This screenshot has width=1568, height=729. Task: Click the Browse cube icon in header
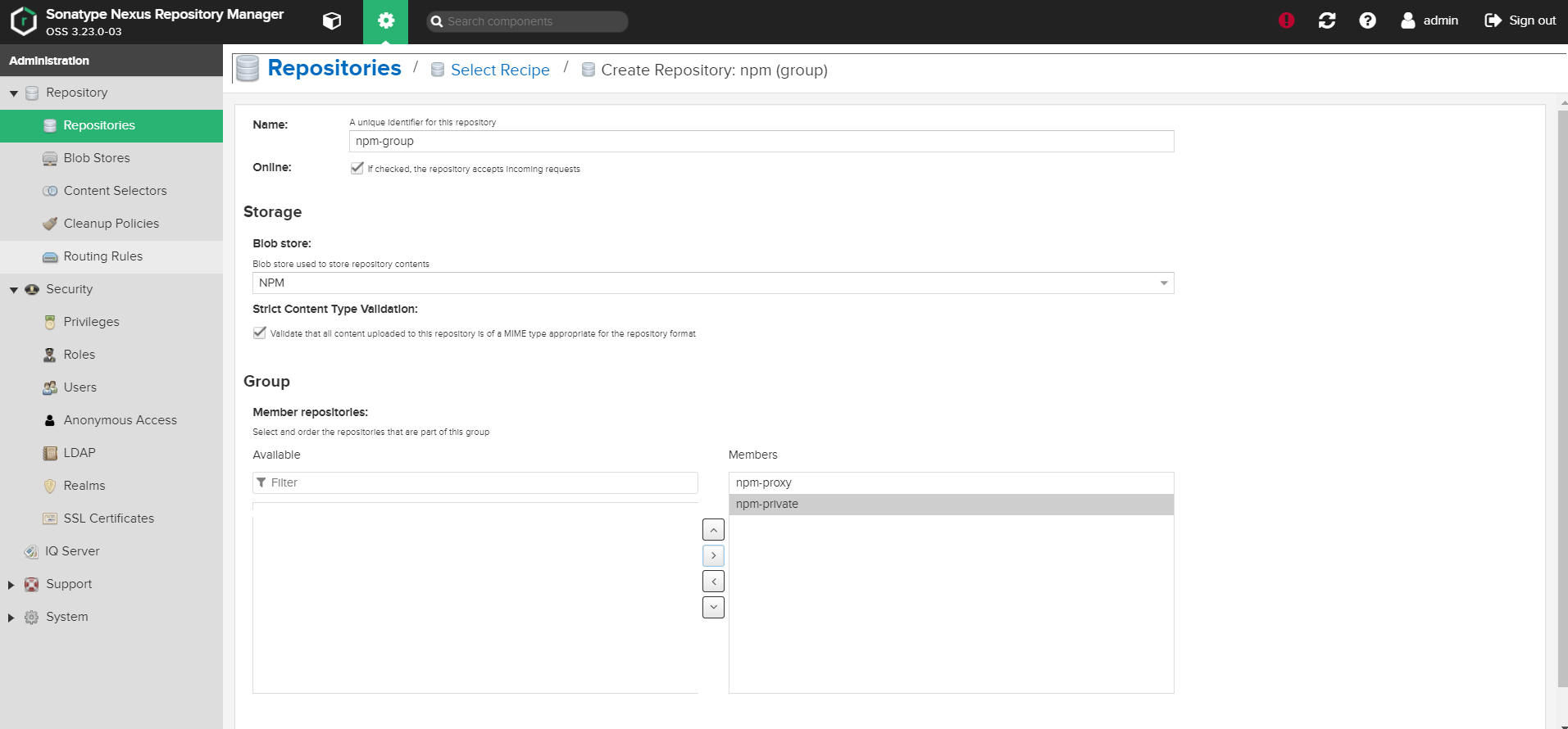coord(332,21)
